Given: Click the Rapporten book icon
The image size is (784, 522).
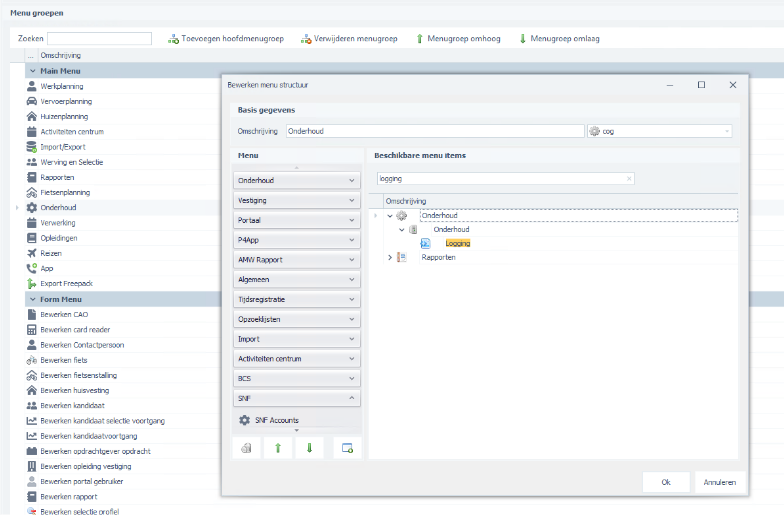Looking at the screenshot, I should pyautogui.click(x=32, y=177).
